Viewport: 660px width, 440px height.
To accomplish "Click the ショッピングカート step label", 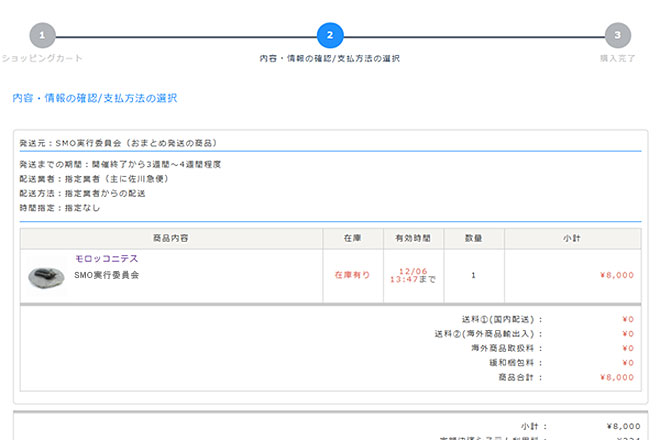I will (41, 59).
